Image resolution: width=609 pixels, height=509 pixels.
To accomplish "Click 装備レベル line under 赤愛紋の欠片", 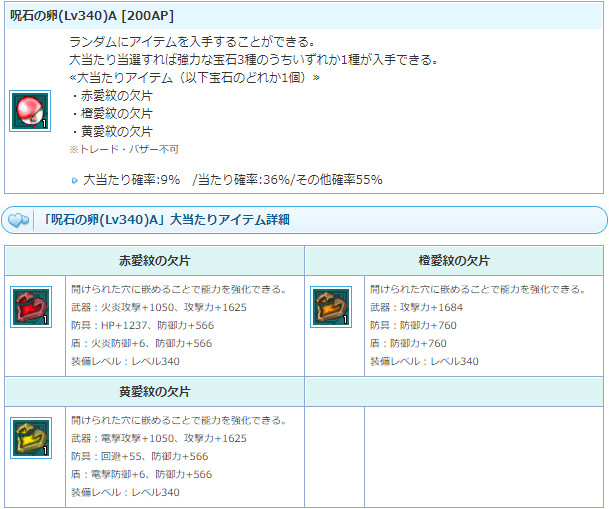I will point(125,361).
